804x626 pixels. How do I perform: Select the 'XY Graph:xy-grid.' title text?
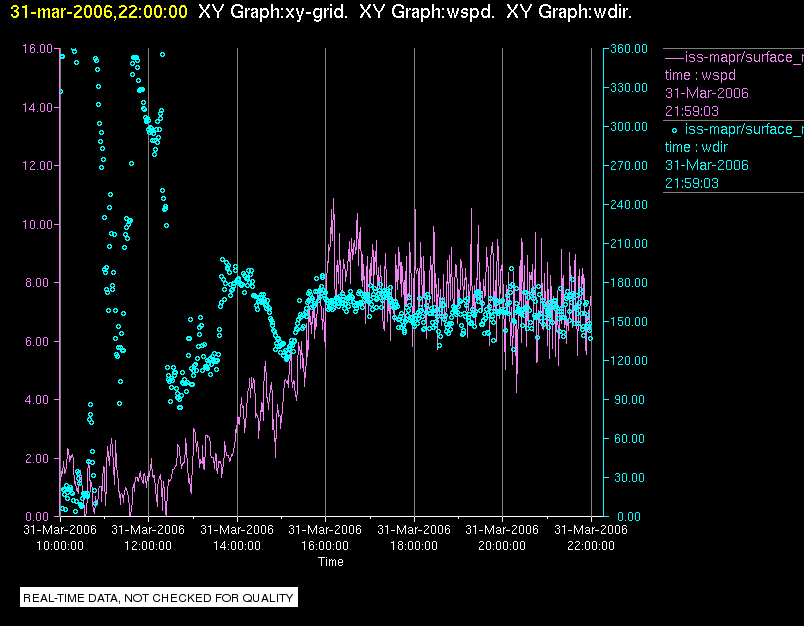pos(273,12)
